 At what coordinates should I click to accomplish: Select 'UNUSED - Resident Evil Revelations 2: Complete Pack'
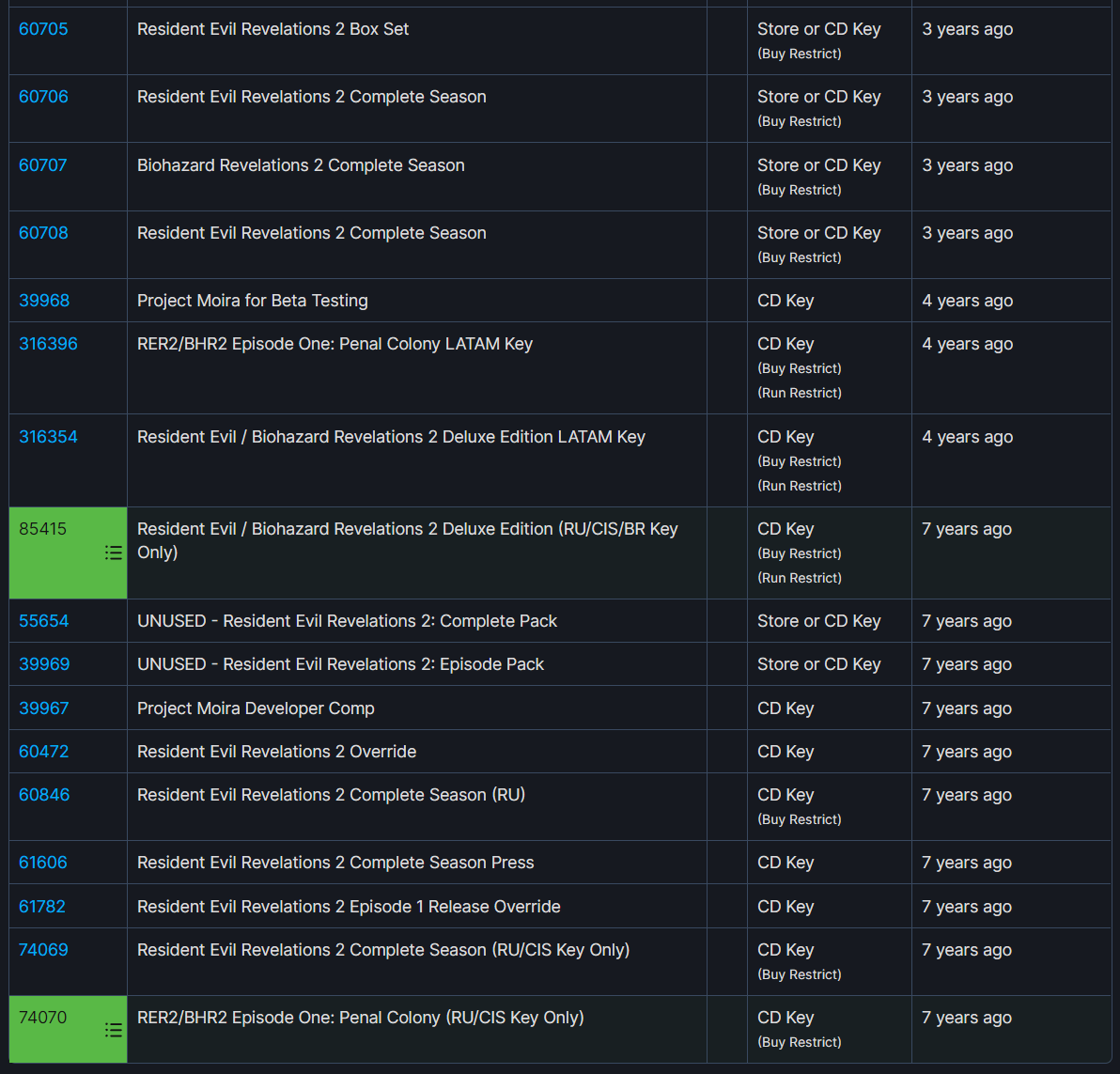coord(347,620)
